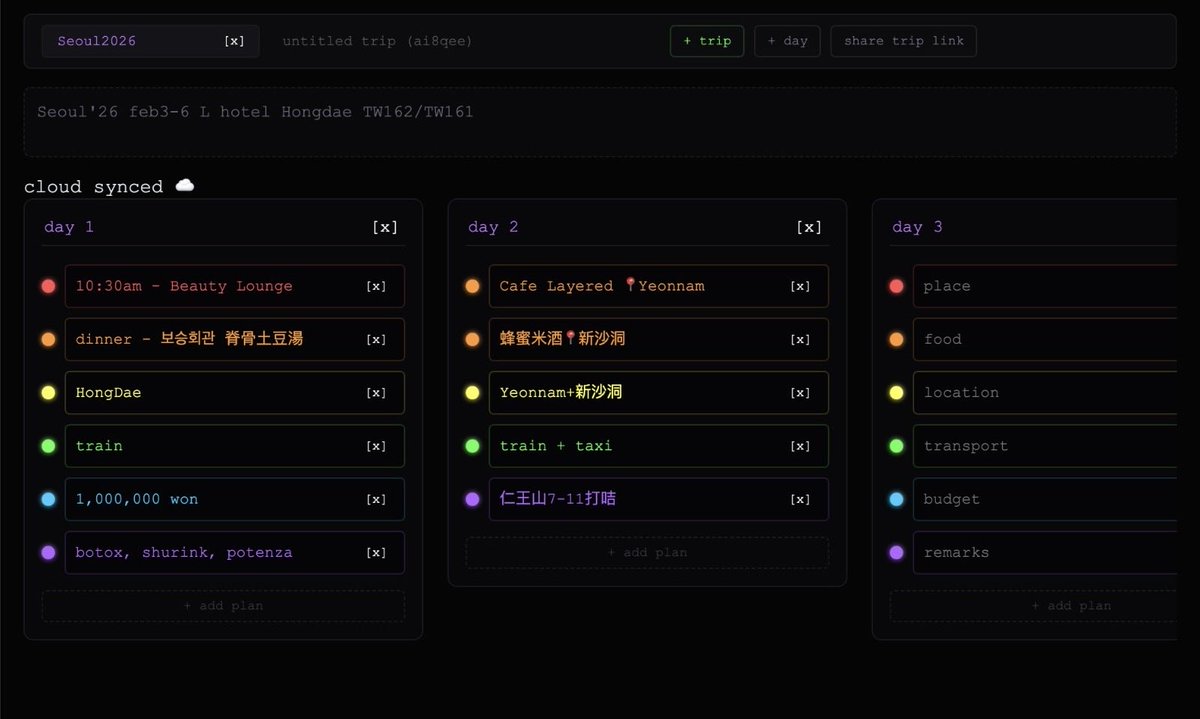Edit the 仁王山7-11打咭 entry

[659, 499]
